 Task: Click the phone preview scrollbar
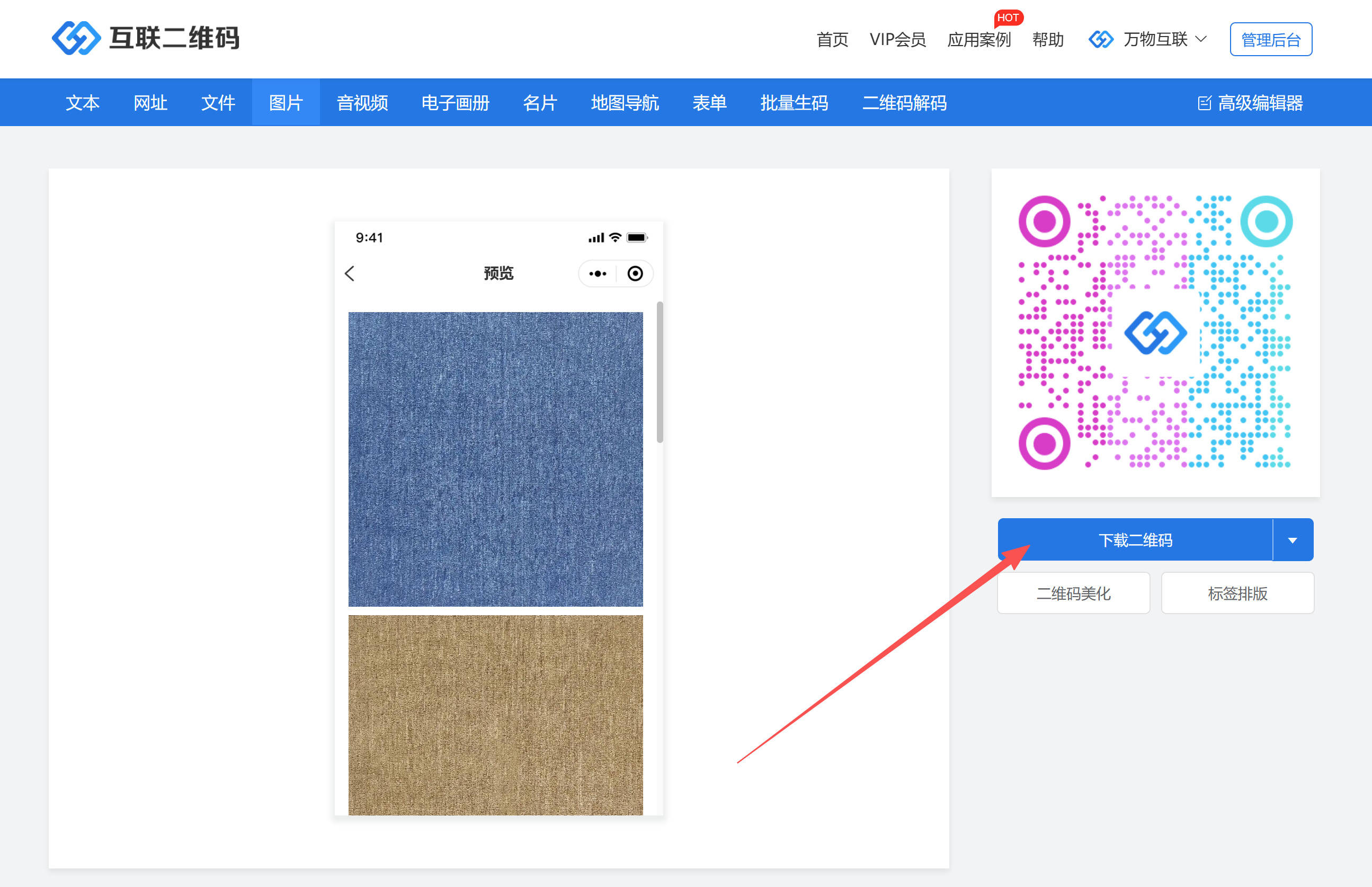tap(660, 371)
